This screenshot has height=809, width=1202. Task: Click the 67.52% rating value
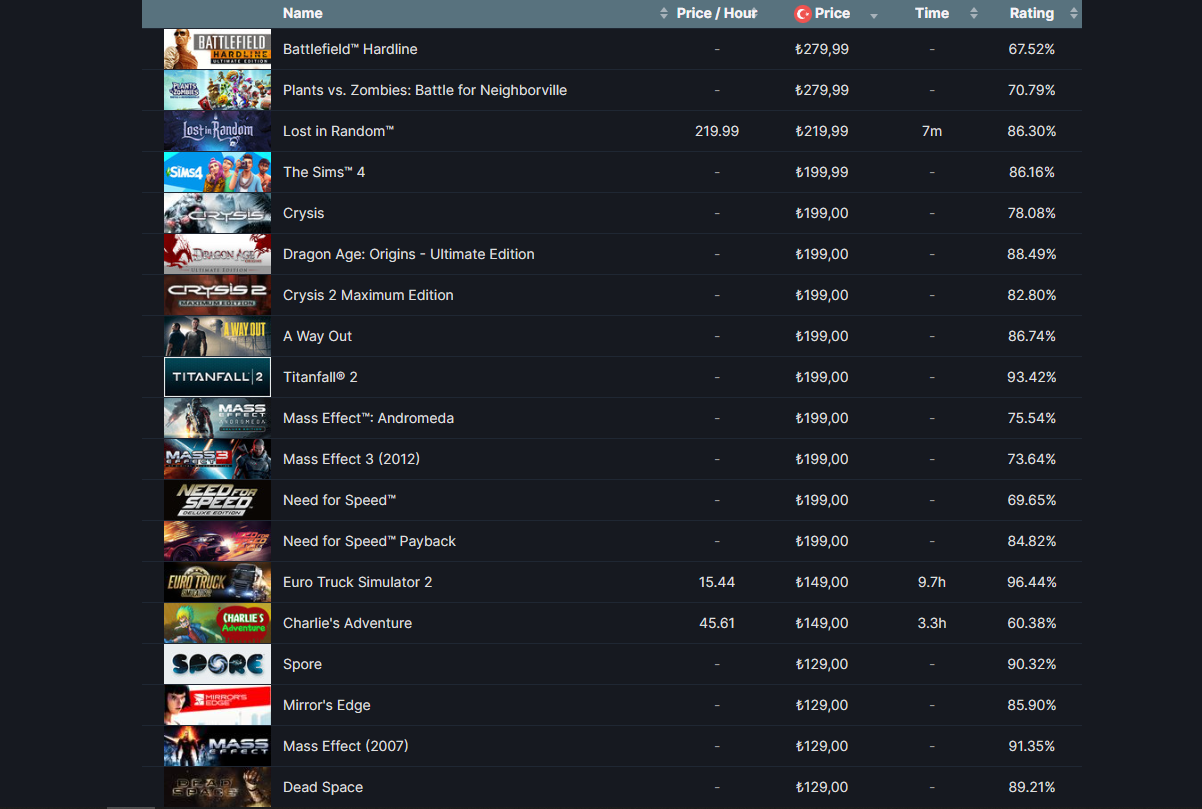[x=1032, y=49]
